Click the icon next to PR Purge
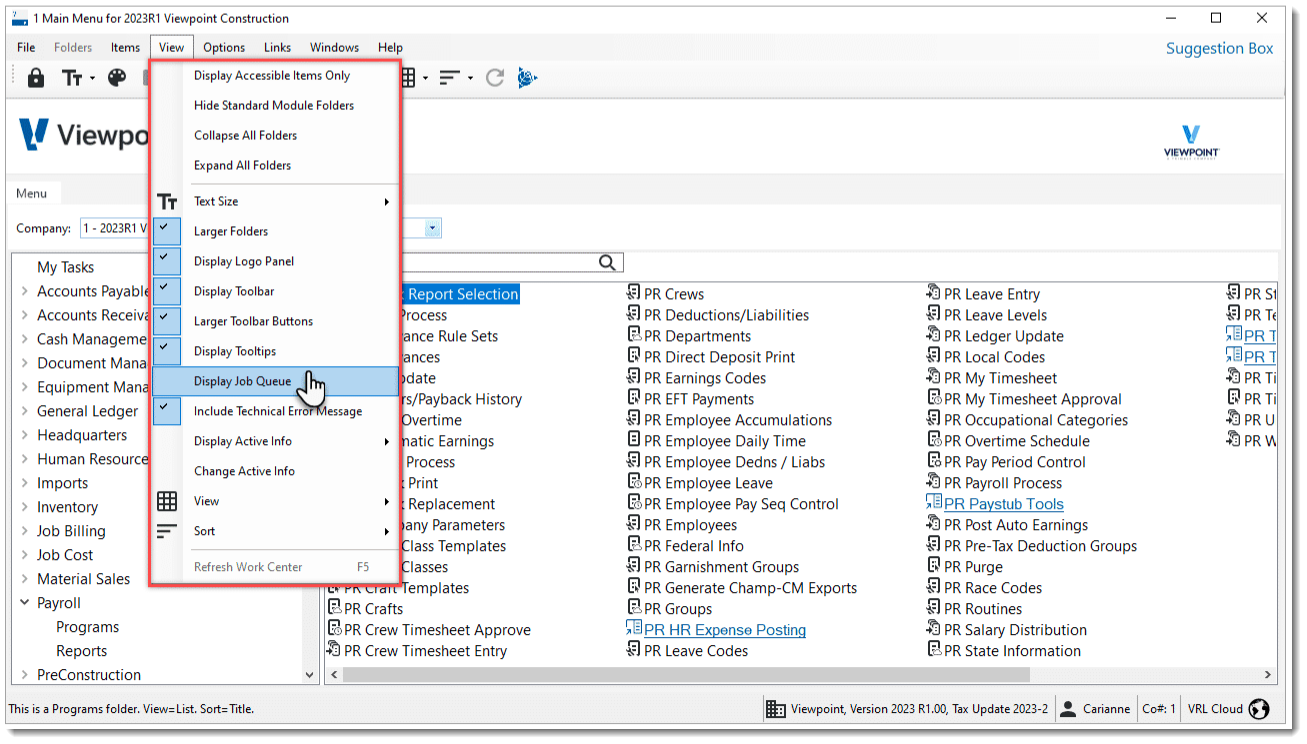The image size is (1307, 744). pyautogui.click(x=934, y=566)
